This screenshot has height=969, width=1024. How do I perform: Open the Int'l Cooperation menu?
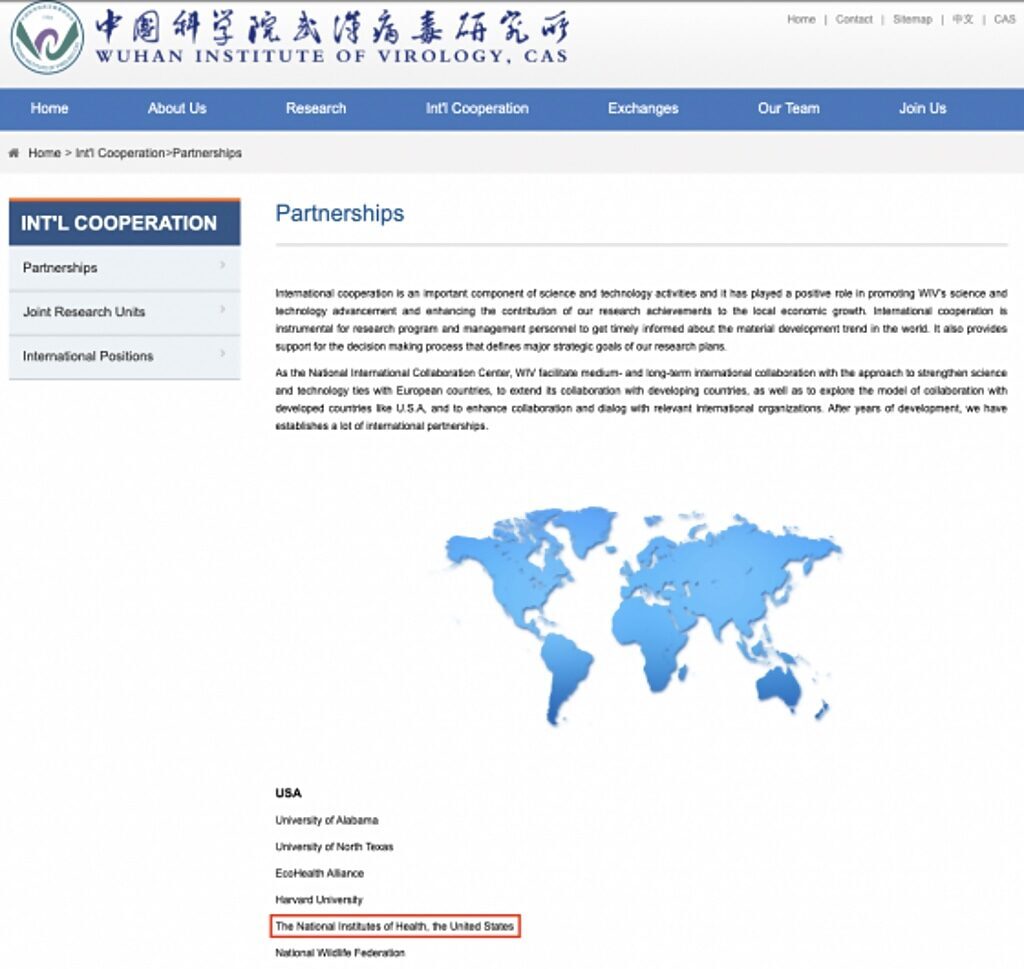pyautogui.click(x=477, y=108)
